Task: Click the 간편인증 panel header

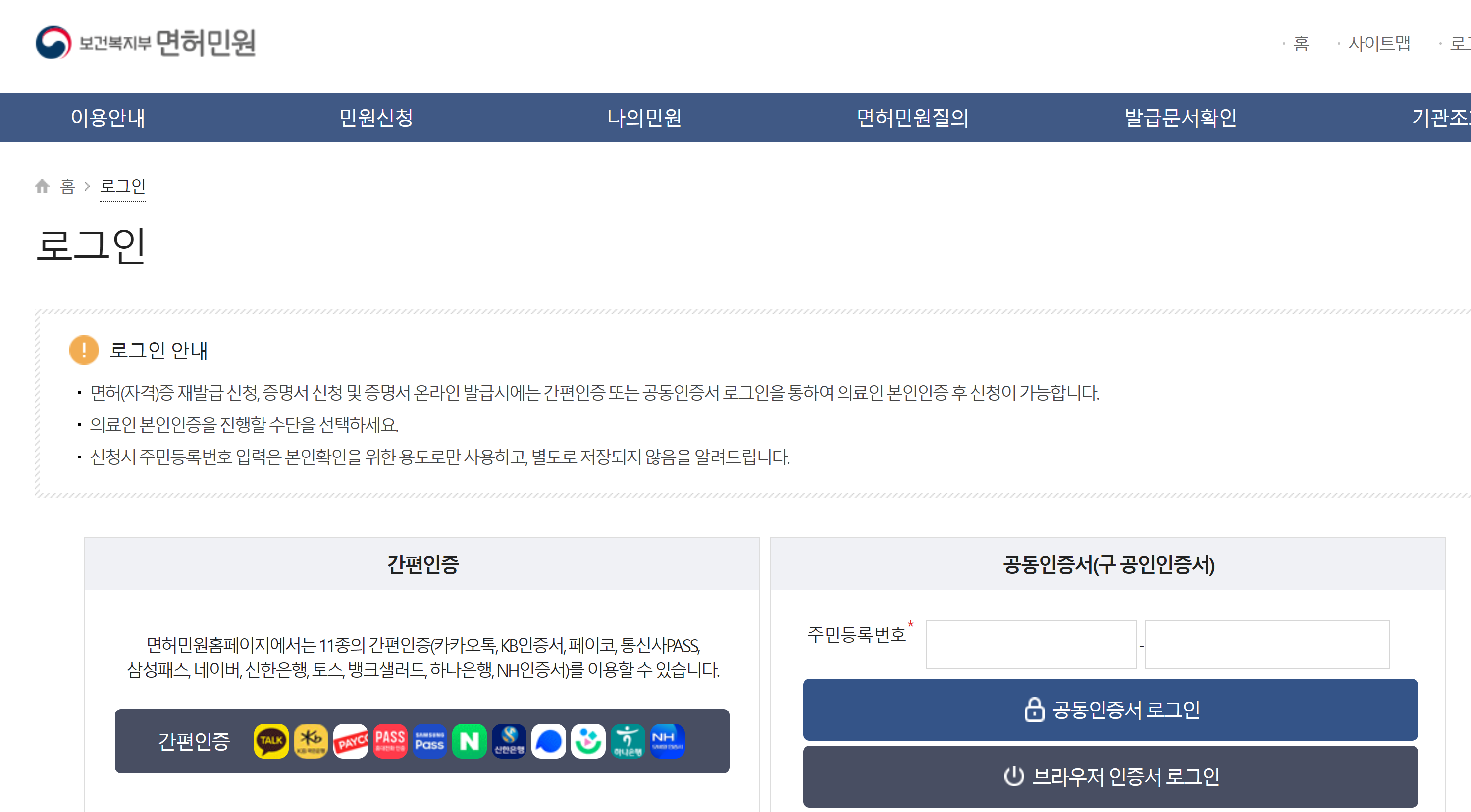Action: (x=422, y=563)
